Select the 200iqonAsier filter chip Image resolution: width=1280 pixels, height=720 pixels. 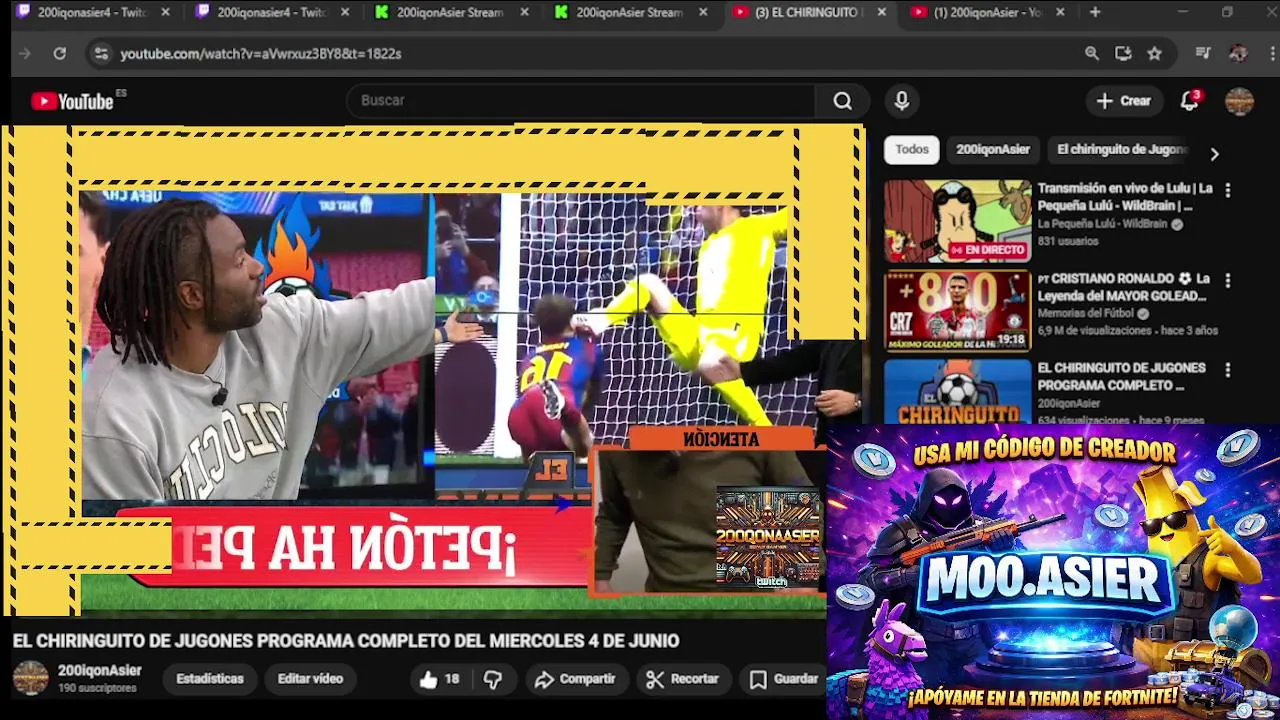click(x=992, y=149)
